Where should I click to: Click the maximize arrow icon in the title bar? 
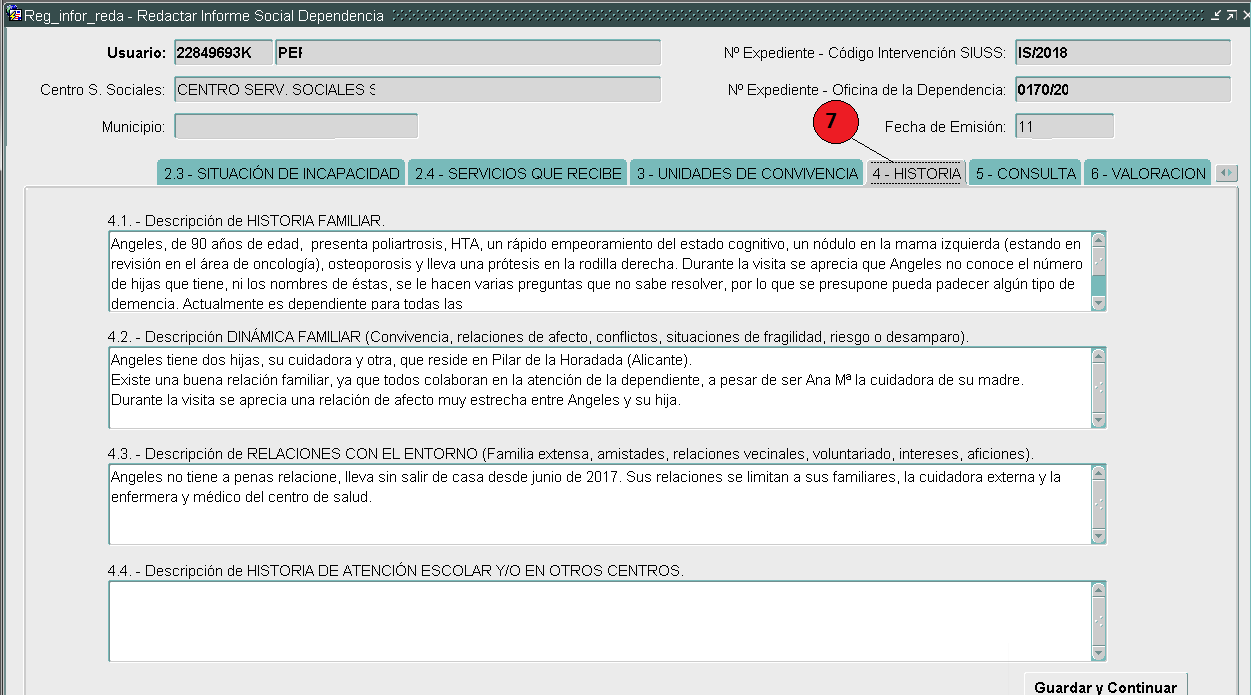pos(1230,13)
